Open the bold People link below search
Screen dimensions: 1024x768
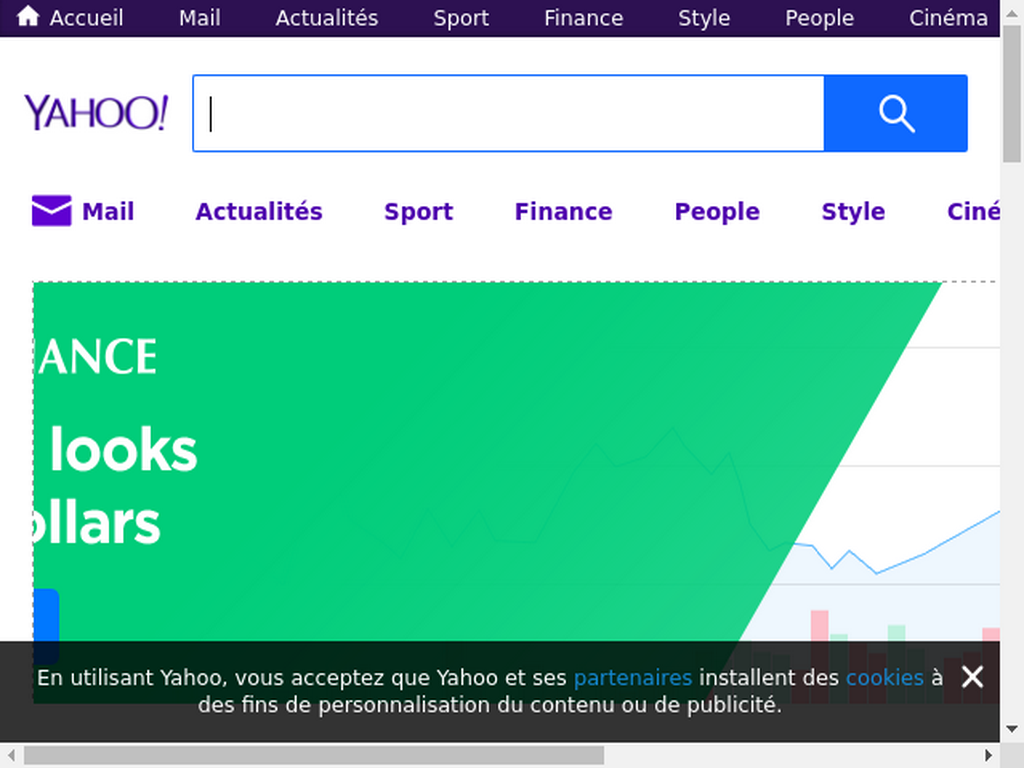click(x=717, y=211)
